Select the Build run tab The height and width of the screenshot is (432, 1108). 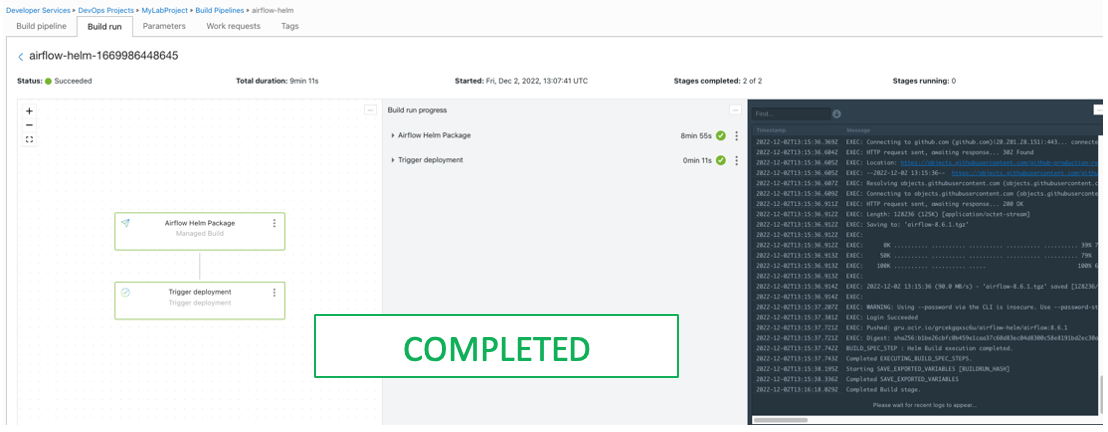click(105, 26)
